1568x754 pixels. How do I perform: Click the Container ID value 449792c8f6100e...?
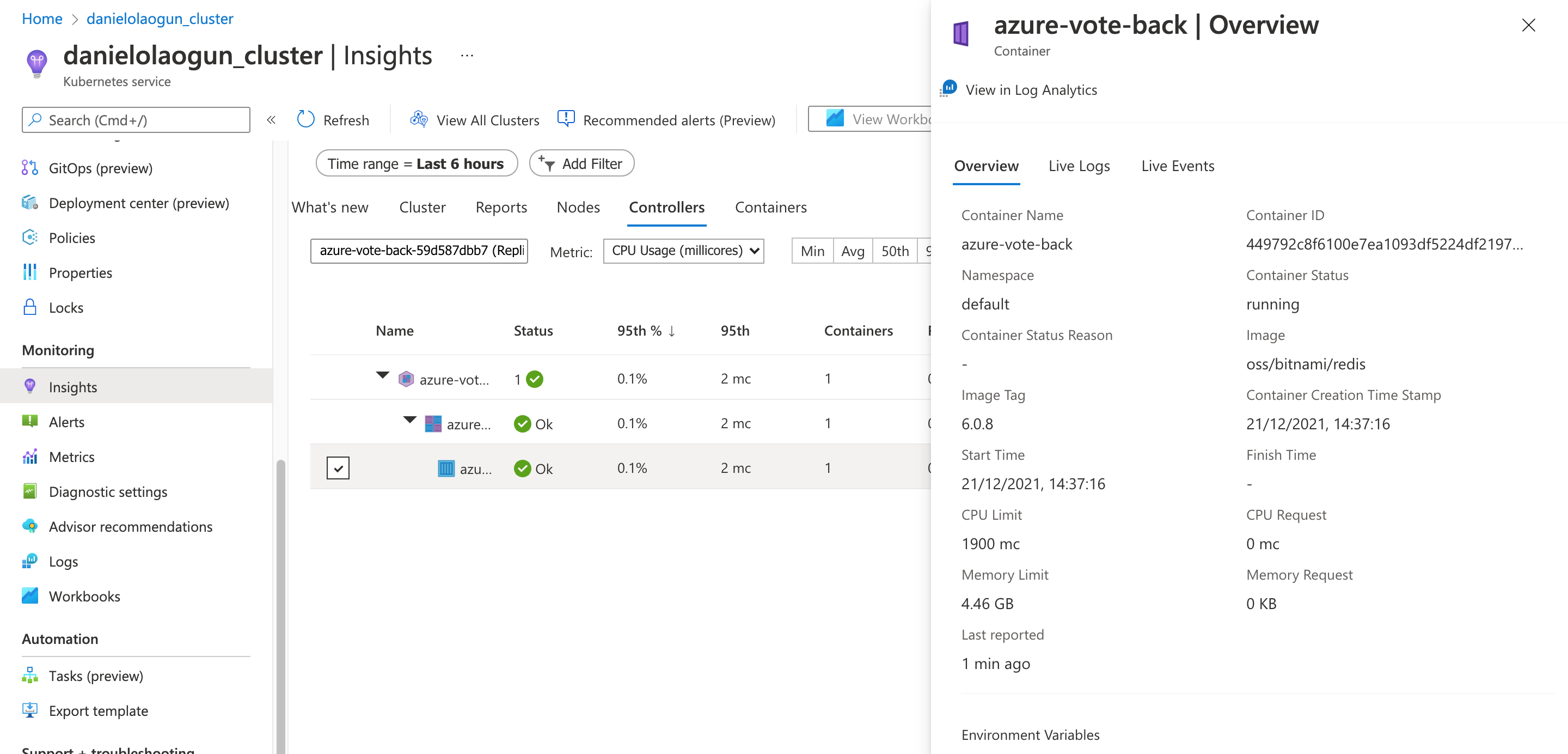click(x=1384, y=244)
